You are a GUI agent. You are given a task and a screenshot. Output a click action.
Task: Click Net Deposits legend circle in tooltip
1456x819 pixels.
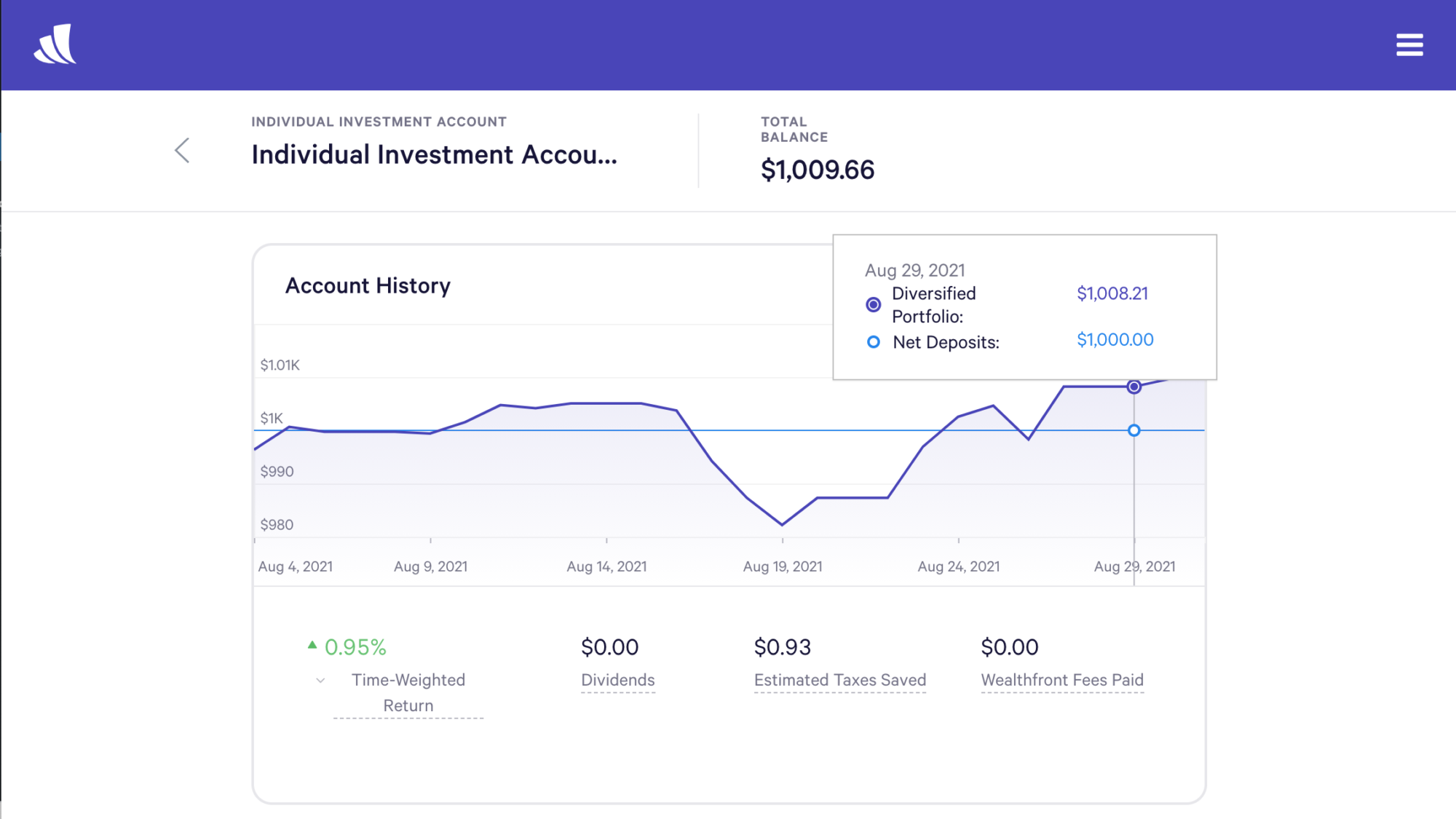click(873, 342)
